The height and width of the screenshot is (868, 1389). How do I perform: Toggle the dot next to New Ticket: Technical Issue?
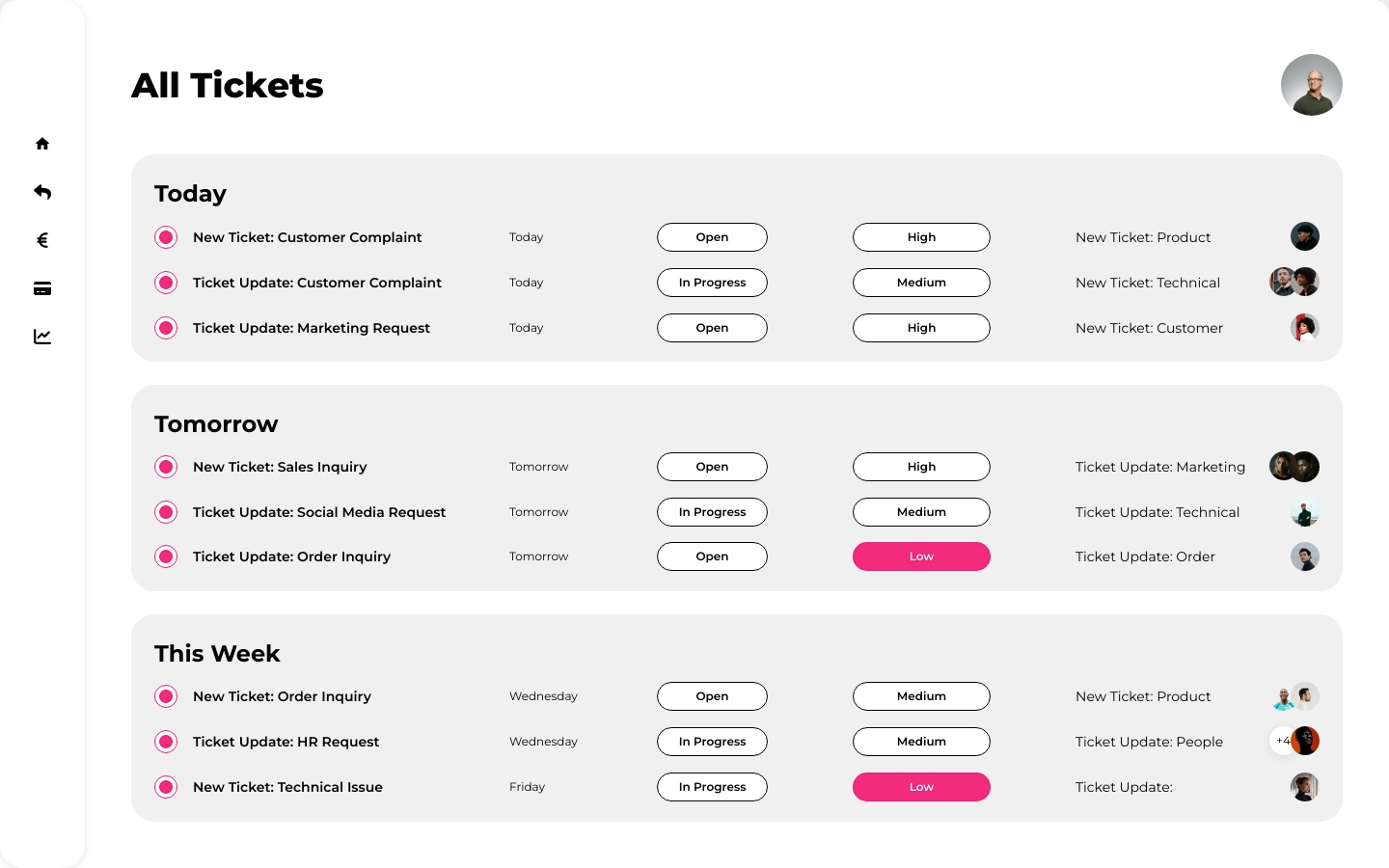coord(166,787)
